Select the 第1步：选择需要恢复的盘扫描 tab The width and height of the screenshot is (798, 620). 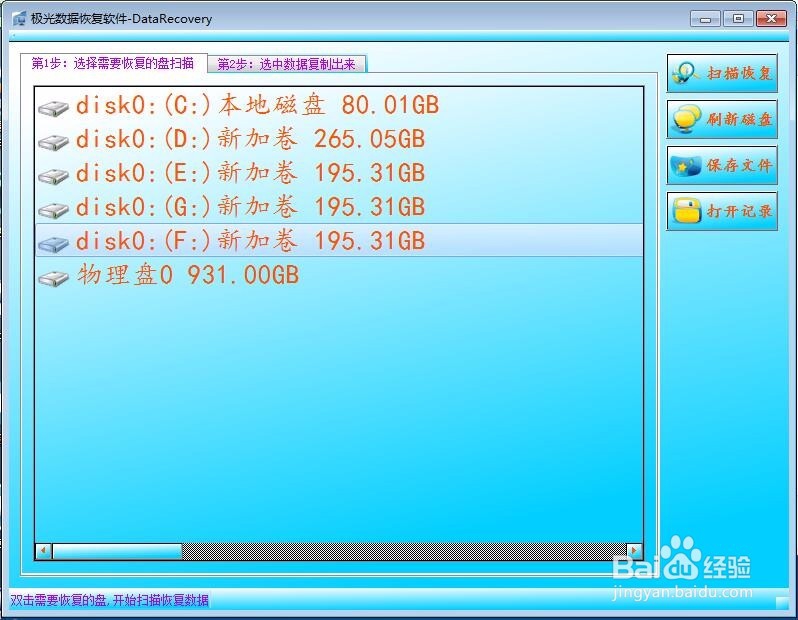(113, 63)
